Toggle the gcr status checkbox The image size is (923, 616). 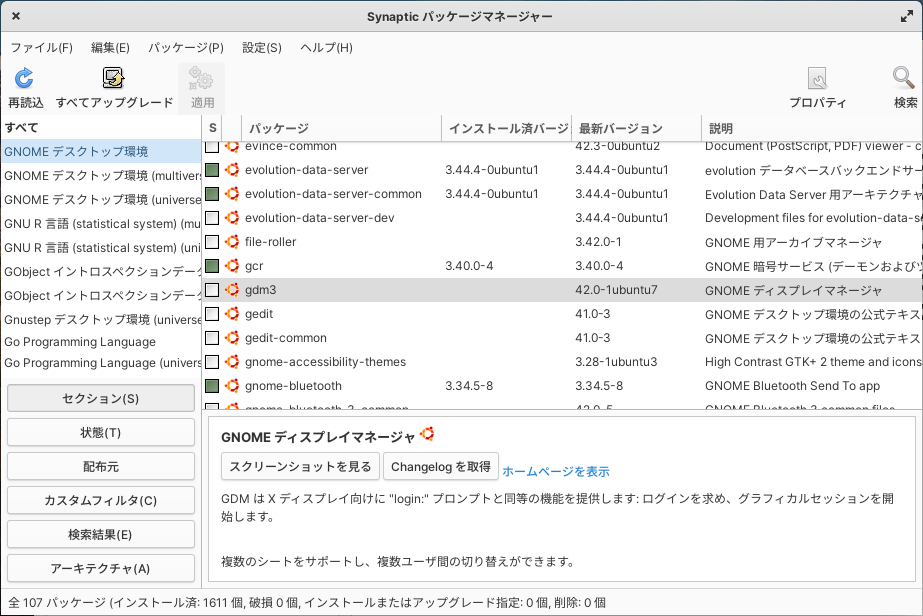click(212, 266)
